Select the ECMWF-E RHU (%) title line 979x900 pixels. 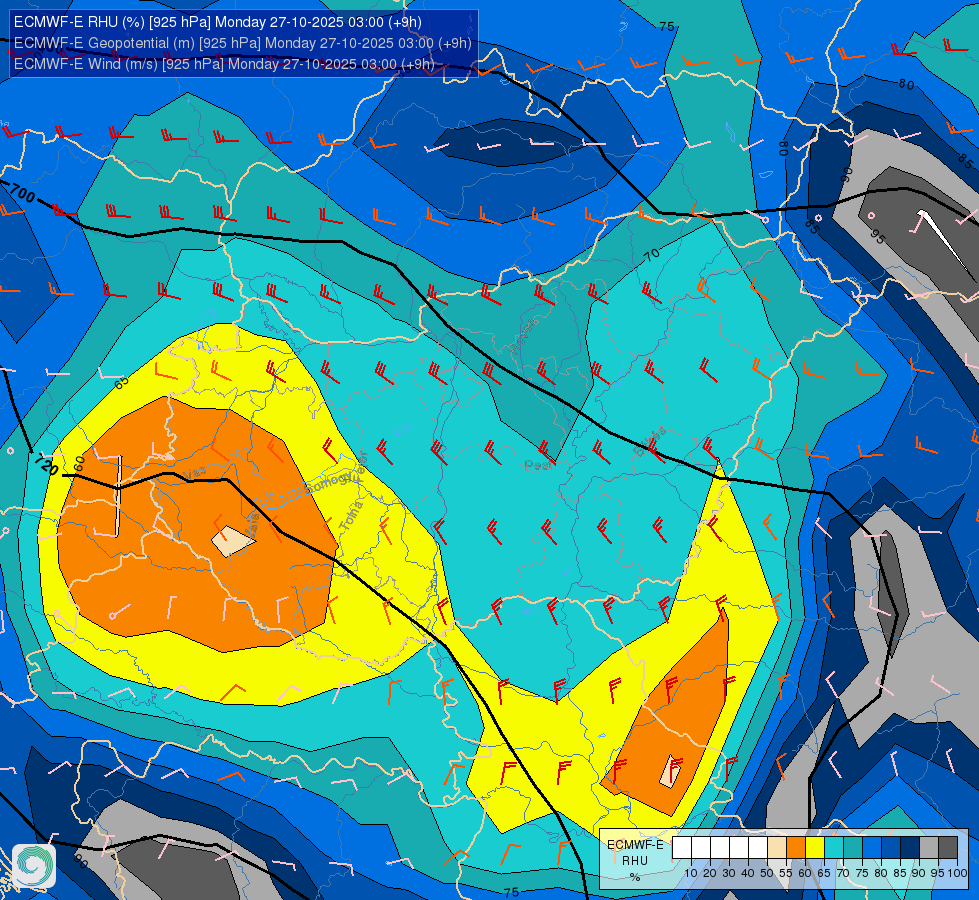click(218, 22)
